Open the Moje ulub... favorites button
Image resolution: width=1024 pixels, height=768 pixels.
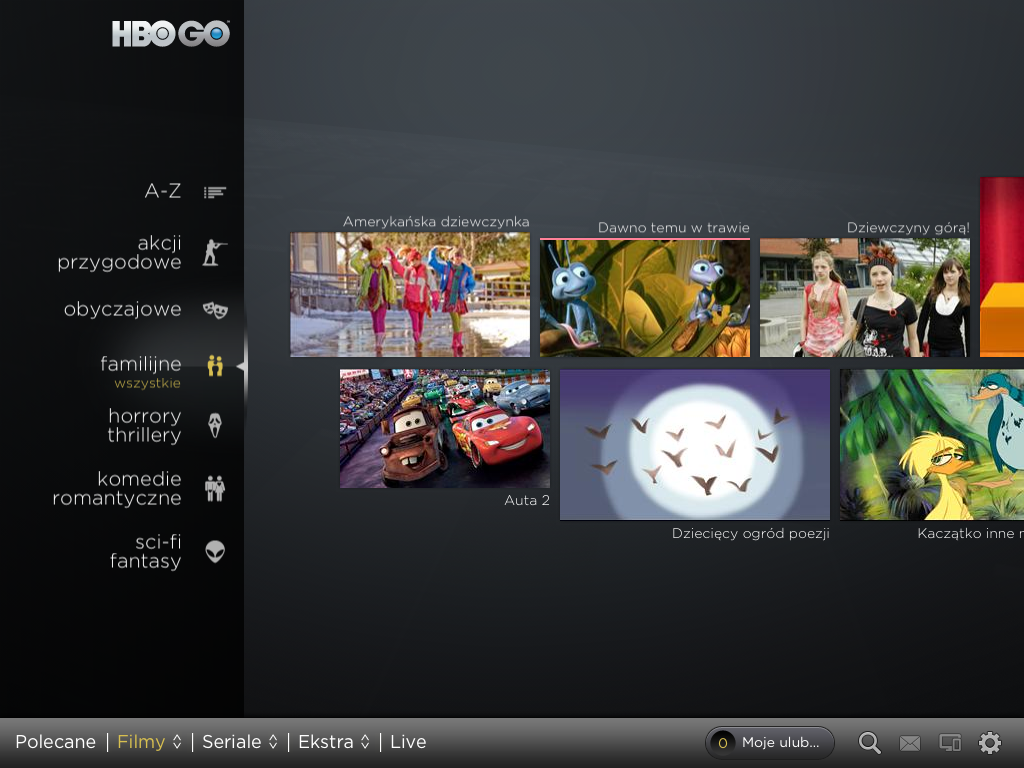tap(770, 743)
